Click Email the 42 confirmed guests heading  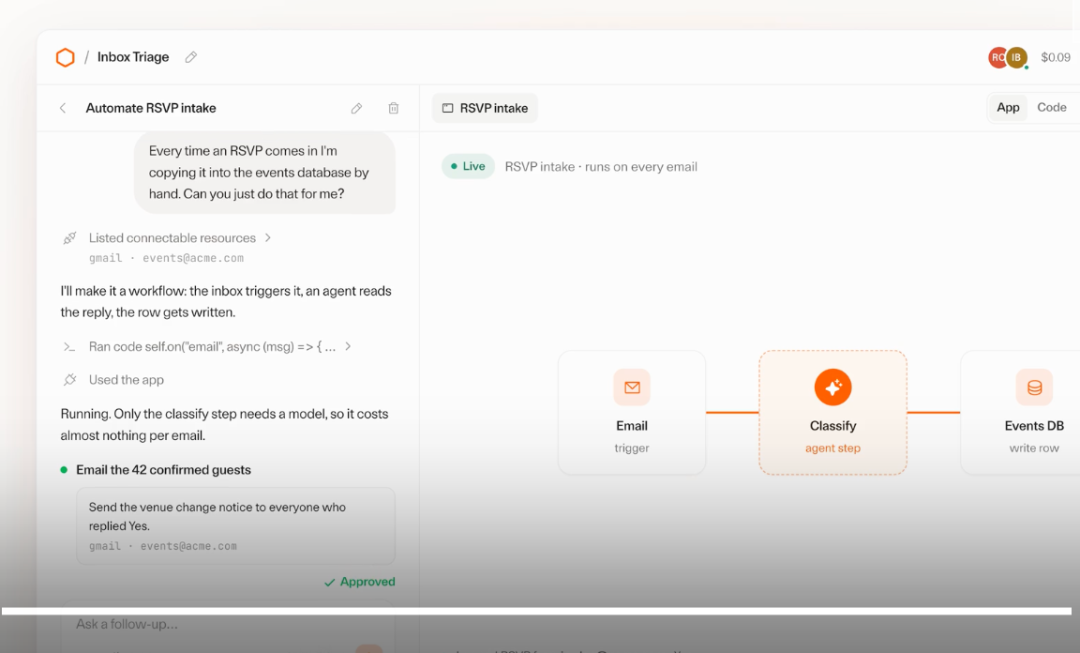pos(163,470)
